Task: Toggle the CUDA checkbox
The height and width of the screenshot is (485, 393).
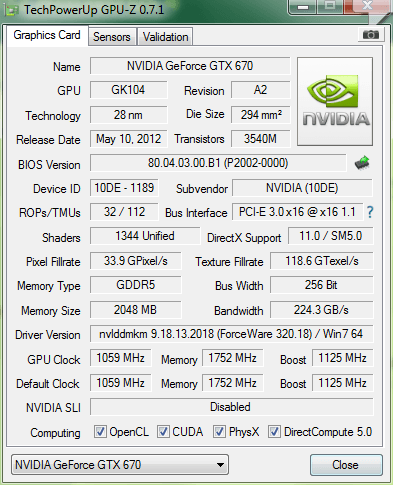Action: [163, 431]
